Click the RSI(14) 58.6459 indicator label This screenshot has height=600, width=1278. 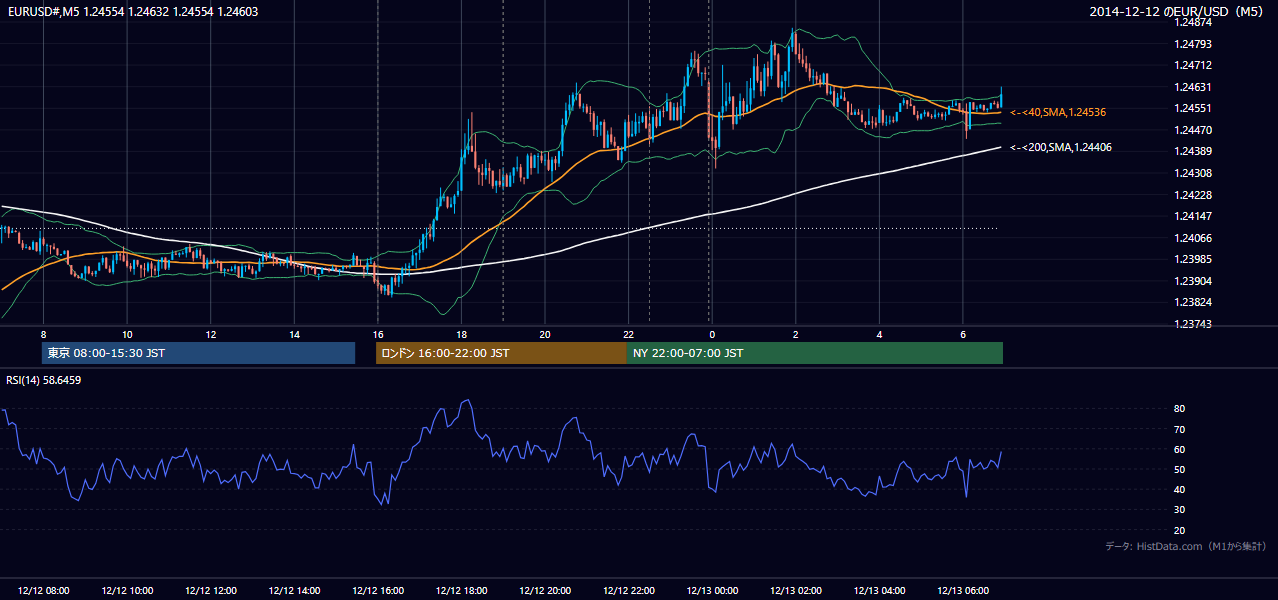point(44,380)
